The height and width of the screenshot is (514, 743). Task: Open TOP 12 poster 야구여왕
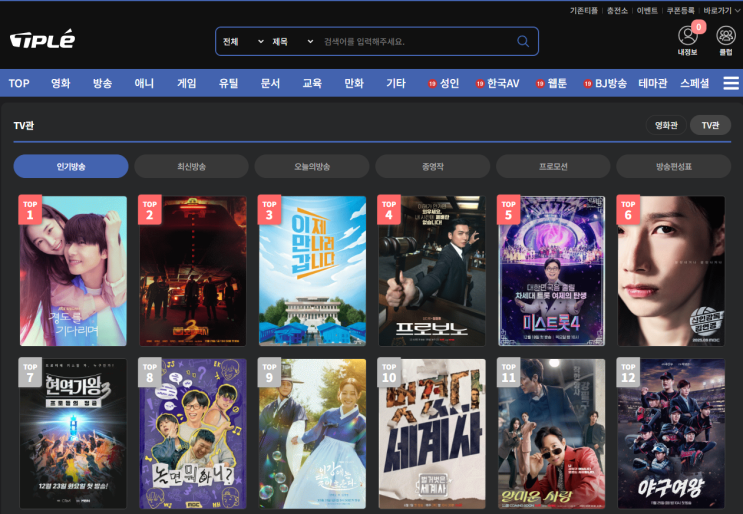671,433
